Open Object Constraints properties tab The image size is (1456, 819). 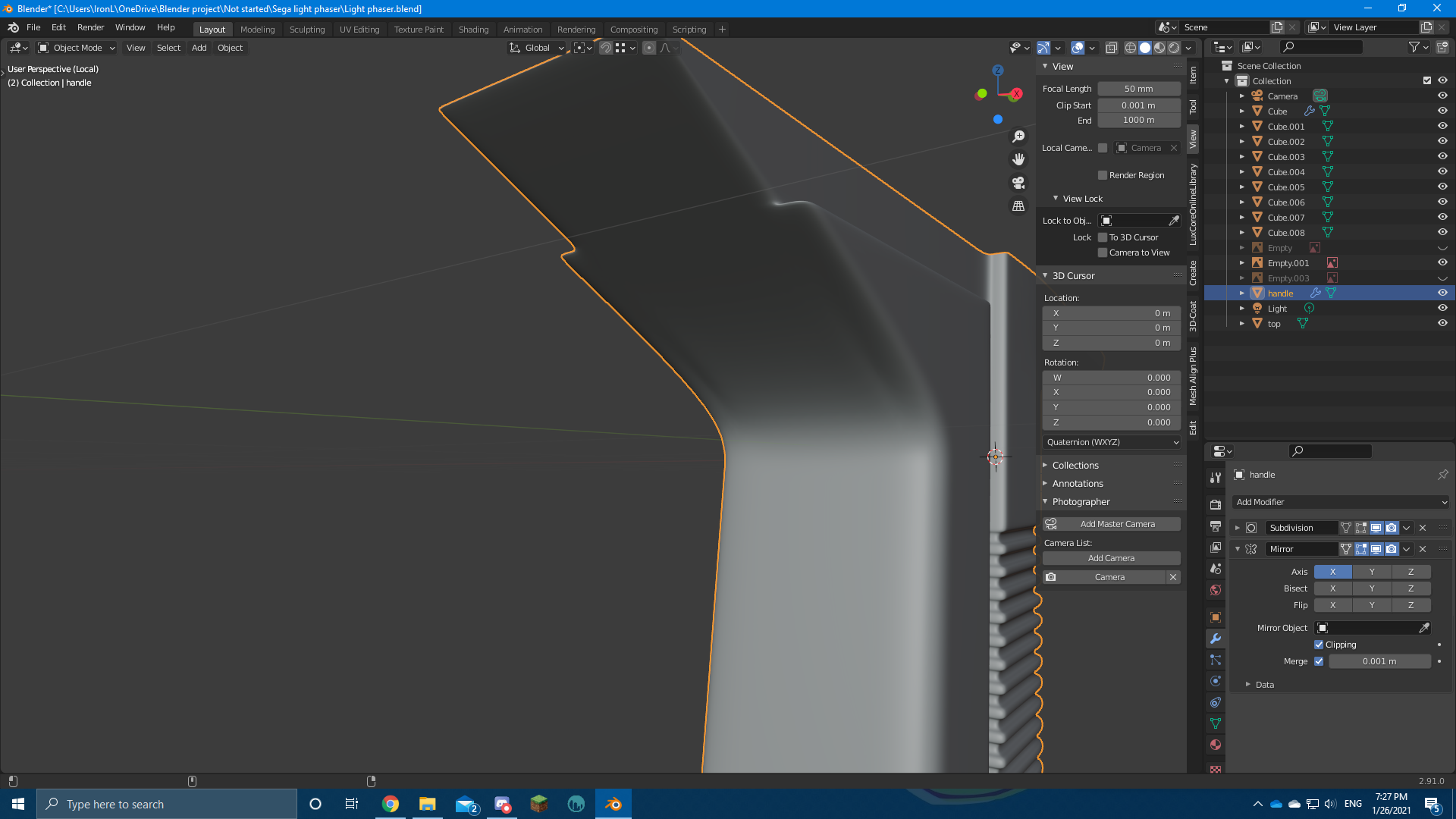click(x=1216, y=702)
